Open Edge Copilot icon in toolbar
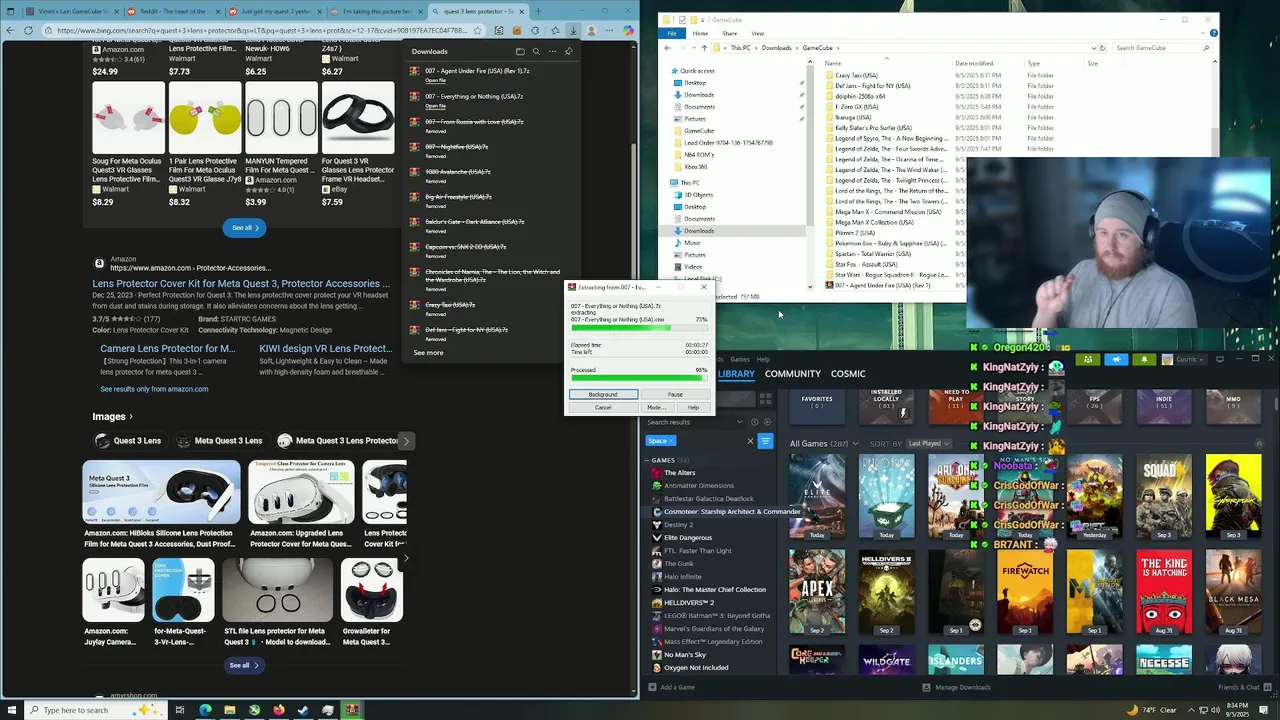The width and height of the screenshot is (1280, 720). 628,30
